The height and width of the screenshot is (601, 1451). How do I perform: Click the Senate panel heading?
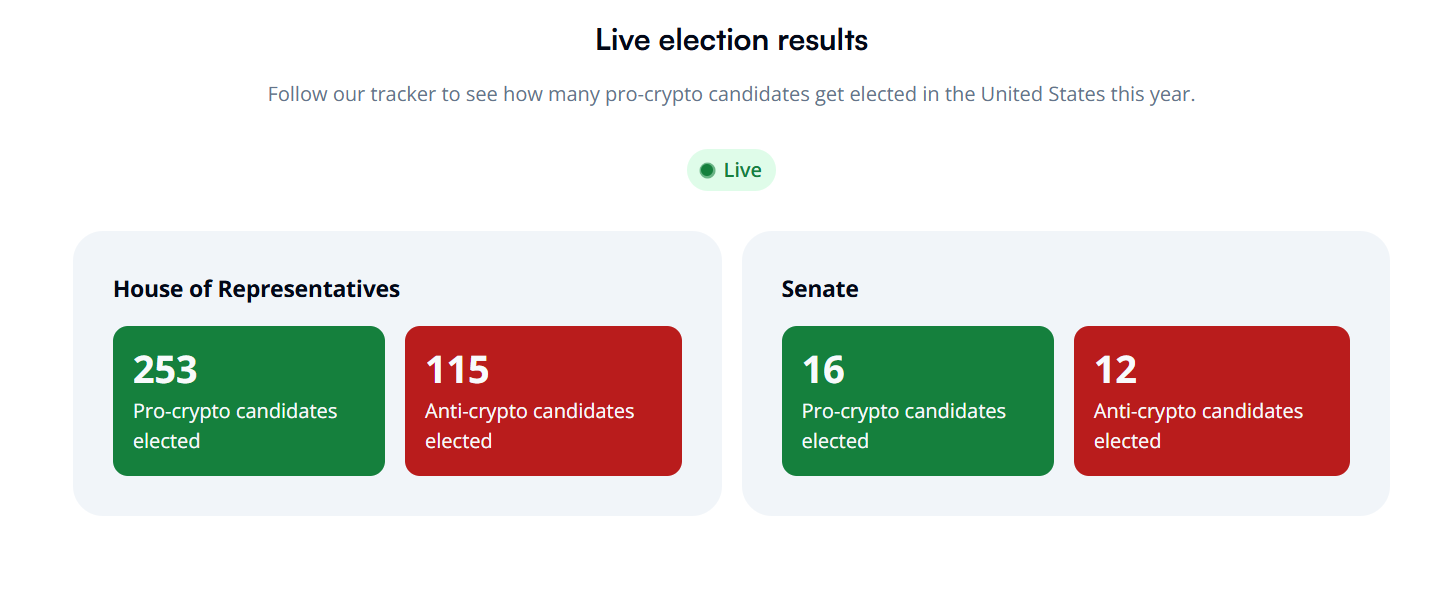coord(820,289)
